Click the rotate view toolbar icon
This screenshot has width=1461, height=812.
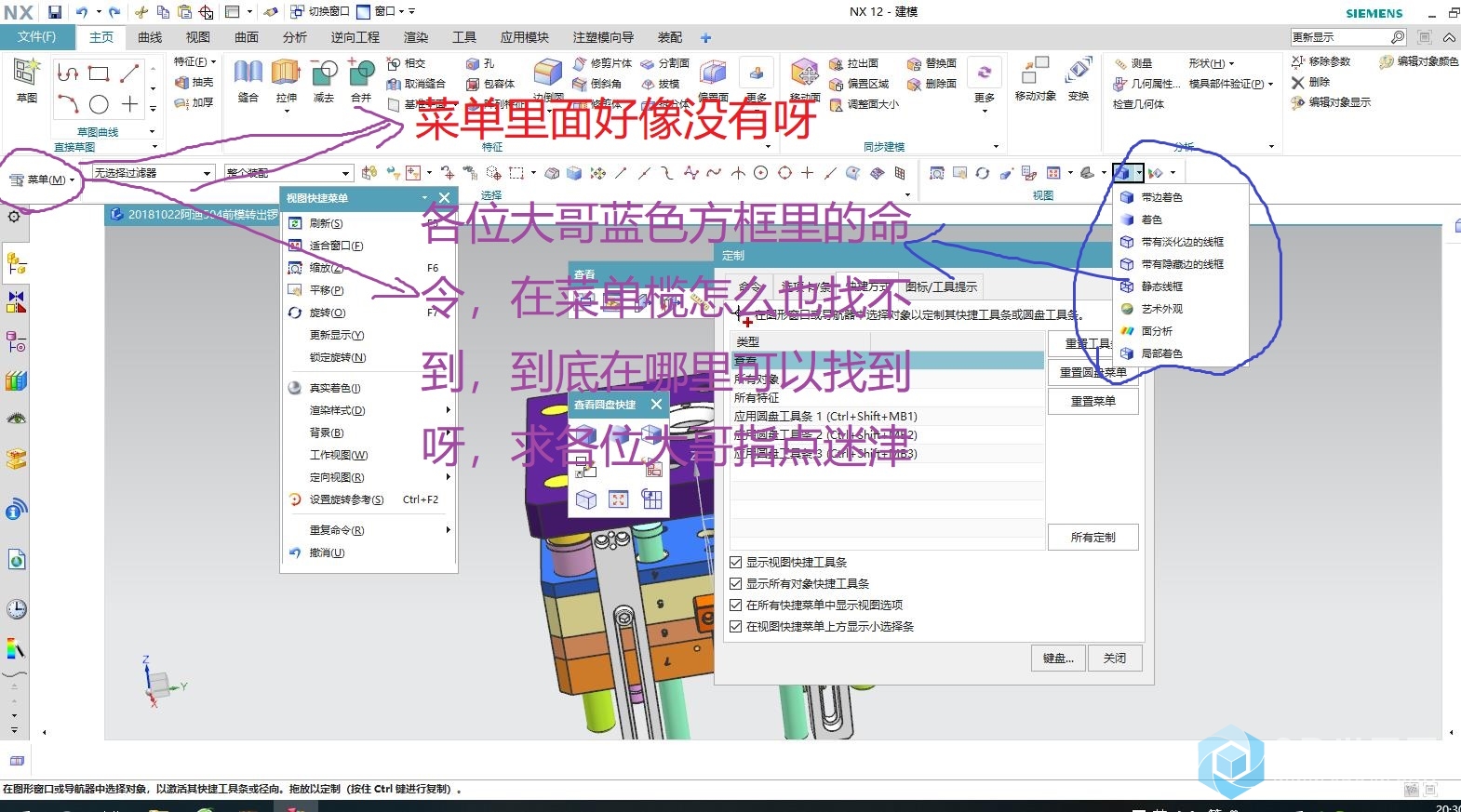pos(982,173)
